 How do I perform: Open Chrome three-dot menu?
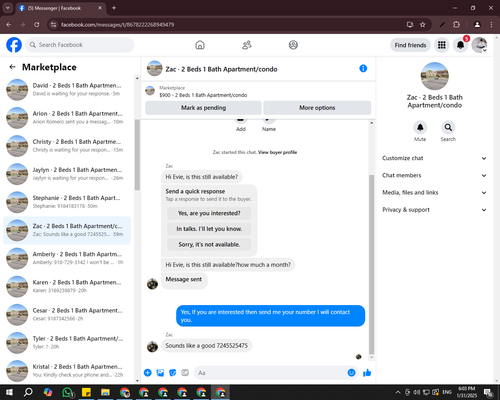(491, 25)
